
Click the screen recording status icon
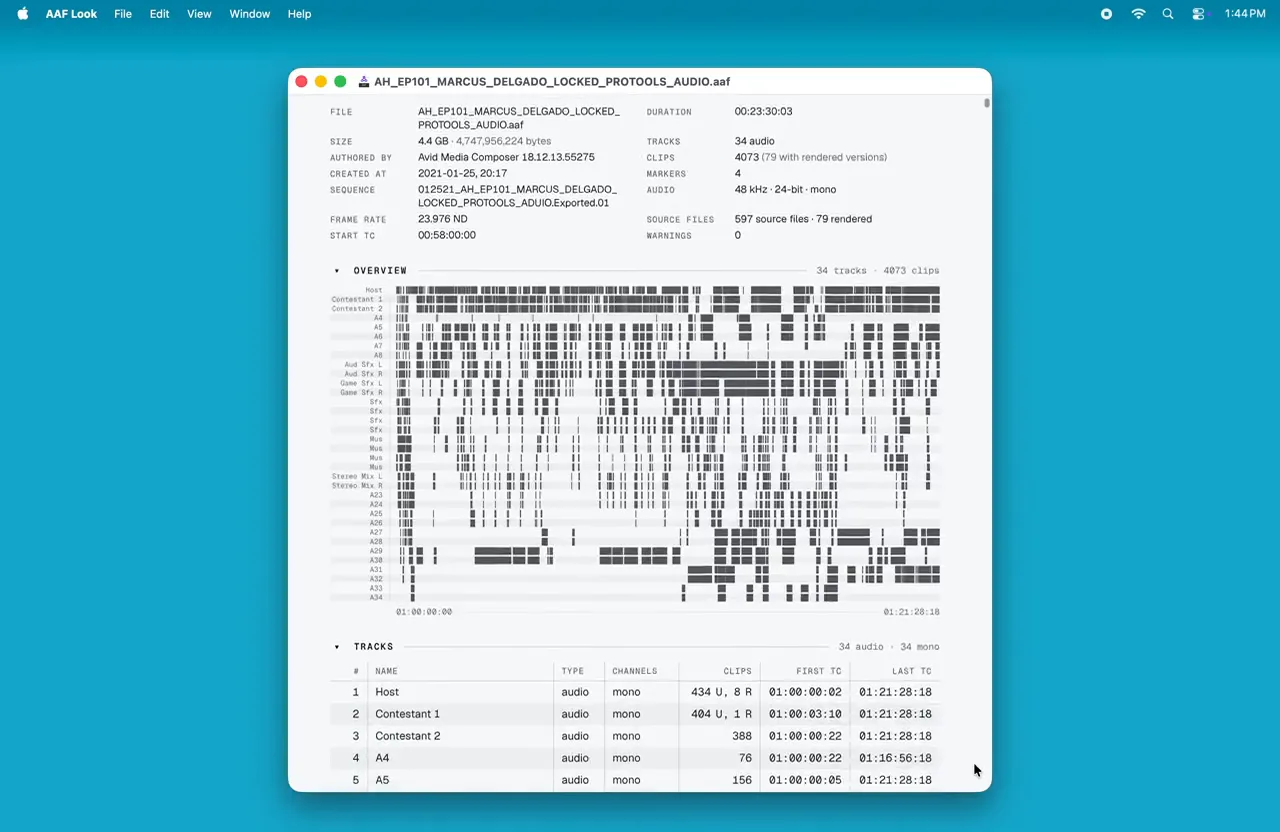click(1106, 14)
